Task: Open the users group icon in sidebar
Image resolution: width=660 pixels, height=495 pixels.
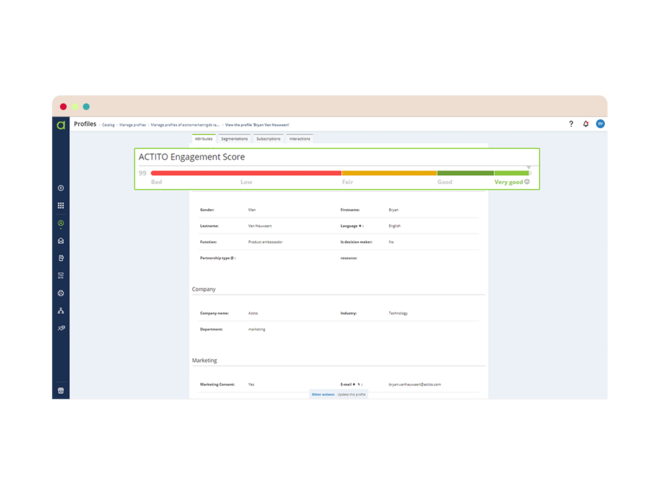Action: pos(61,328)
